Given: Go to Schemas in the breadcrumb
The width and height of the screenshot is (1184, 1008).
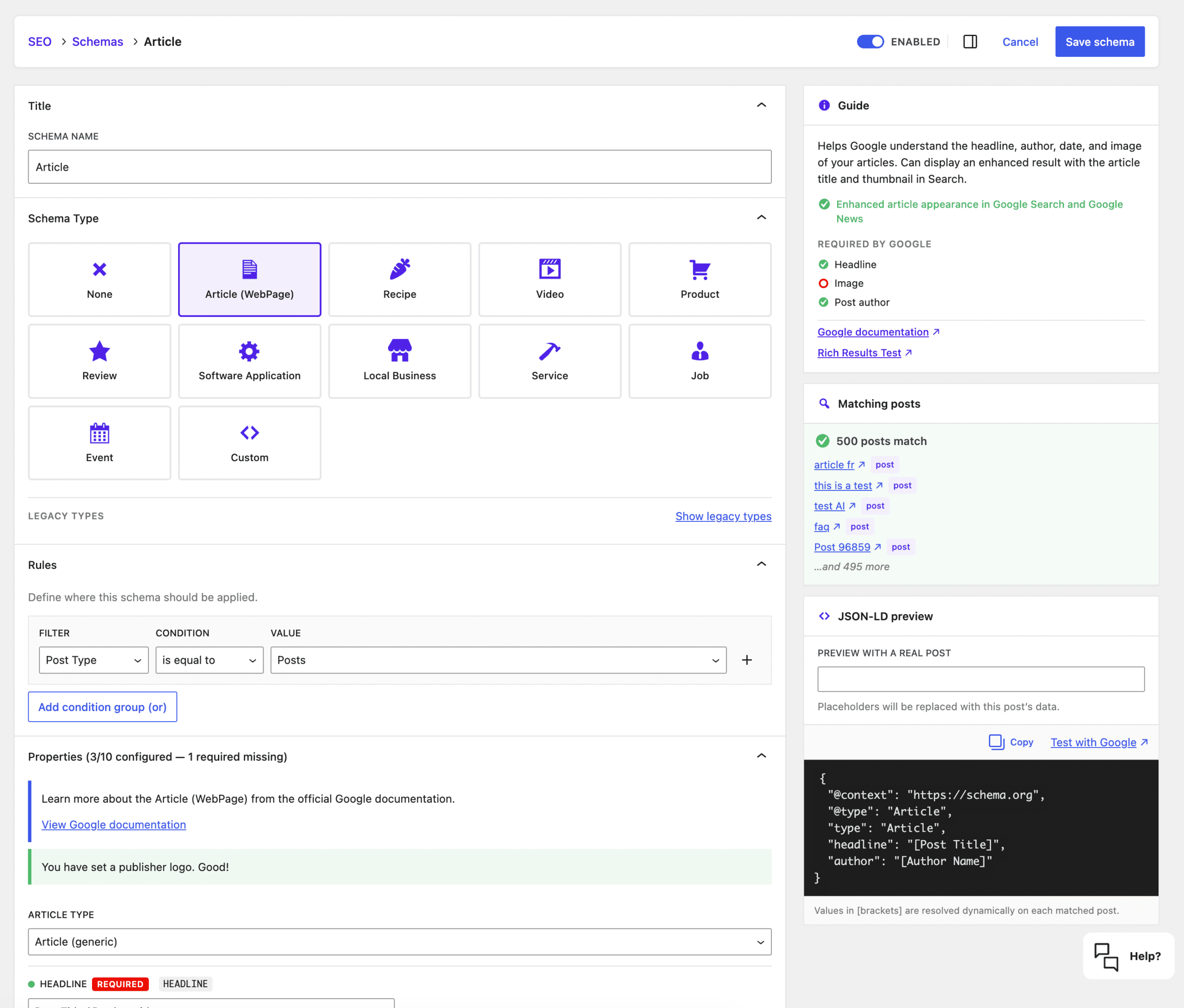Looking at the screenshot, I should coord(98,42).
